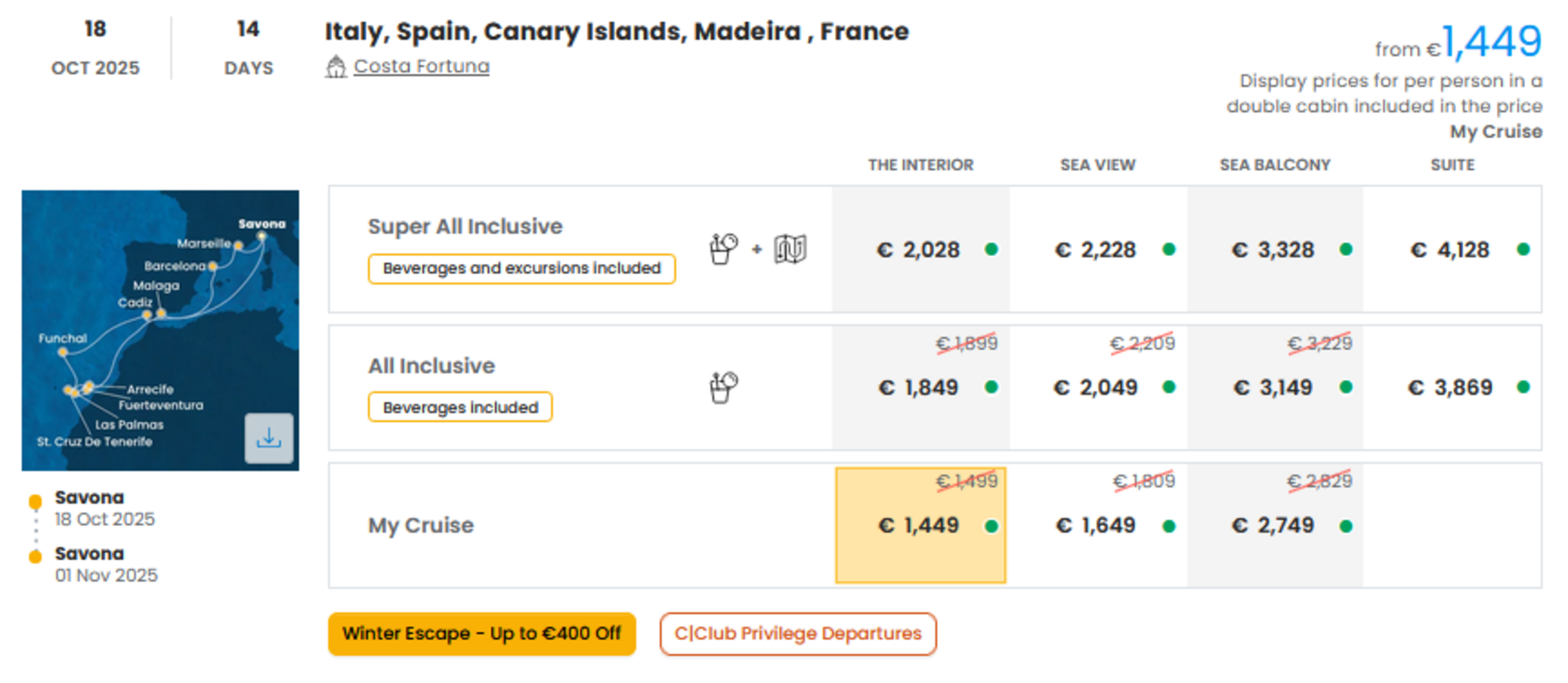Image resolution: width=1568 pixels, height=683 pixels.
Task: Select All Inclusive Sea View fare € 2,049
Action: coord(1098,388)
